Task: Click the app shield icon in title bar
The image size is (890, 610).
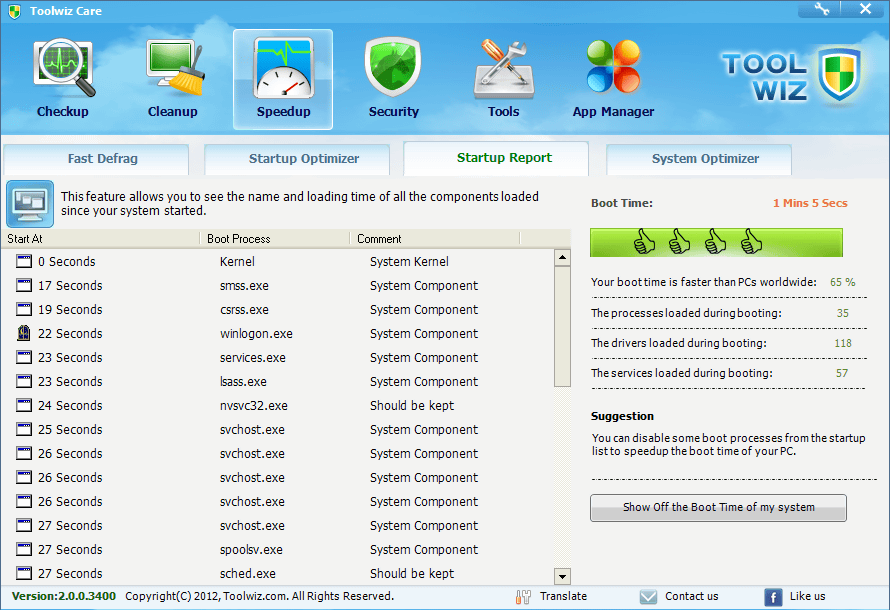Action: [15, 11]
